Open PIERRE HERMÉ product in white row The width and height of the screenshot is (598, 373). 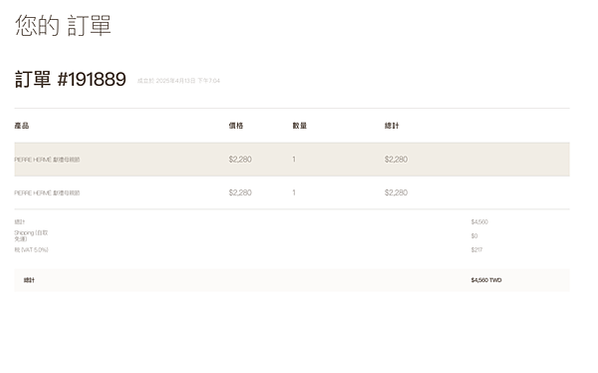click(x=47, y=193)
